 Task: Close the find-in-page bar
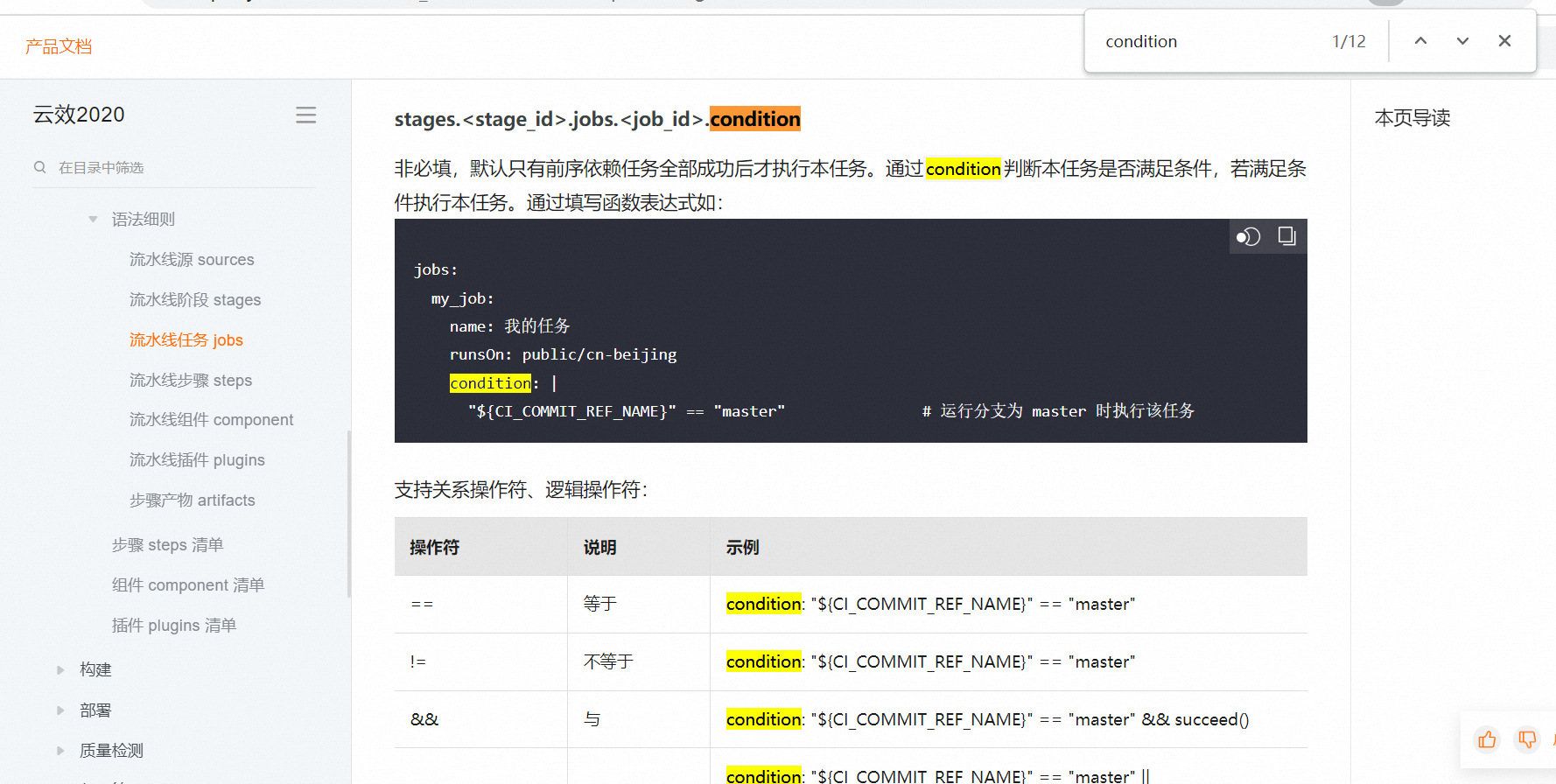(1504, 41)
